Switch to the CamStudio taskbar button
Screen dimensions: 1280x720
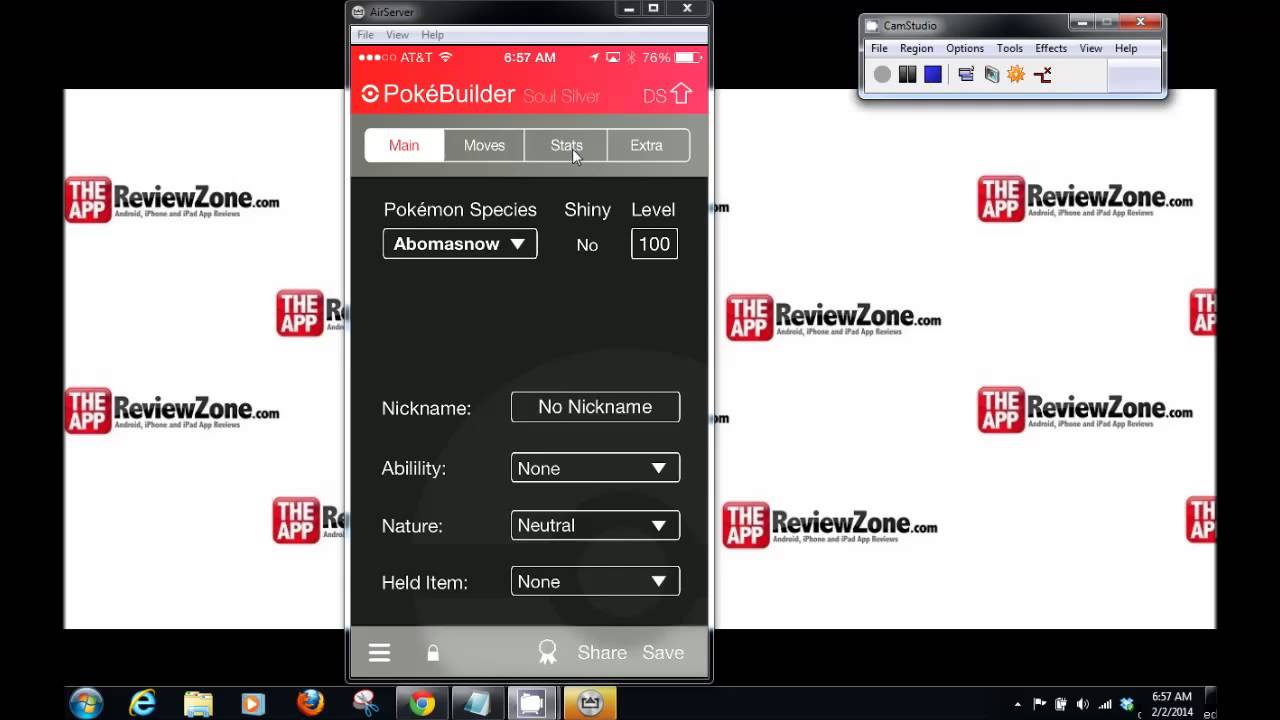point(534,703)
